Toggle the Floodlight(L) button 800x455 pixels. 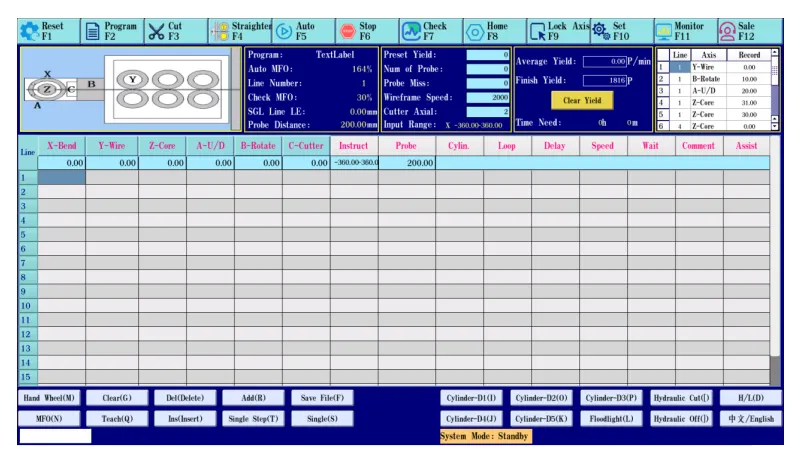click(611, 419)
